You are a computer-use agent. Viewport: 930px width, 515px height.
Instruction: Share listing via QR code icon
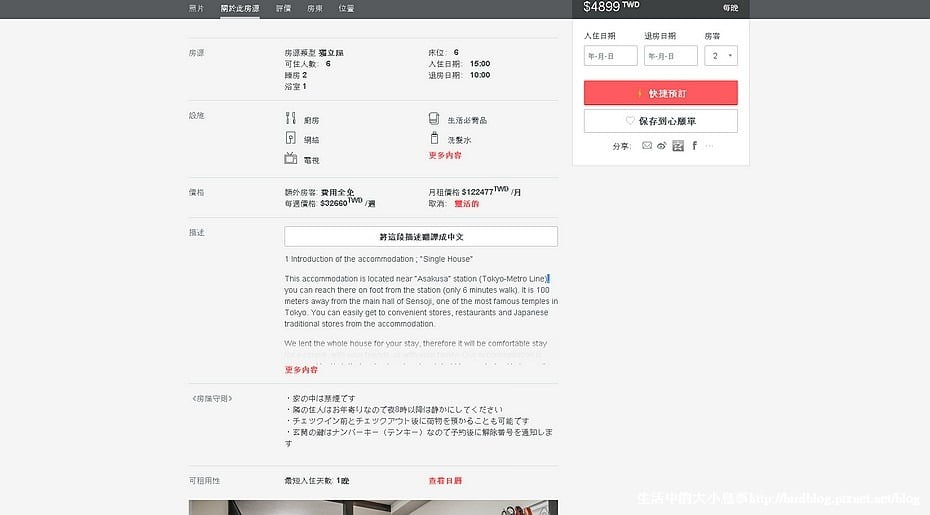pos(678,145)
